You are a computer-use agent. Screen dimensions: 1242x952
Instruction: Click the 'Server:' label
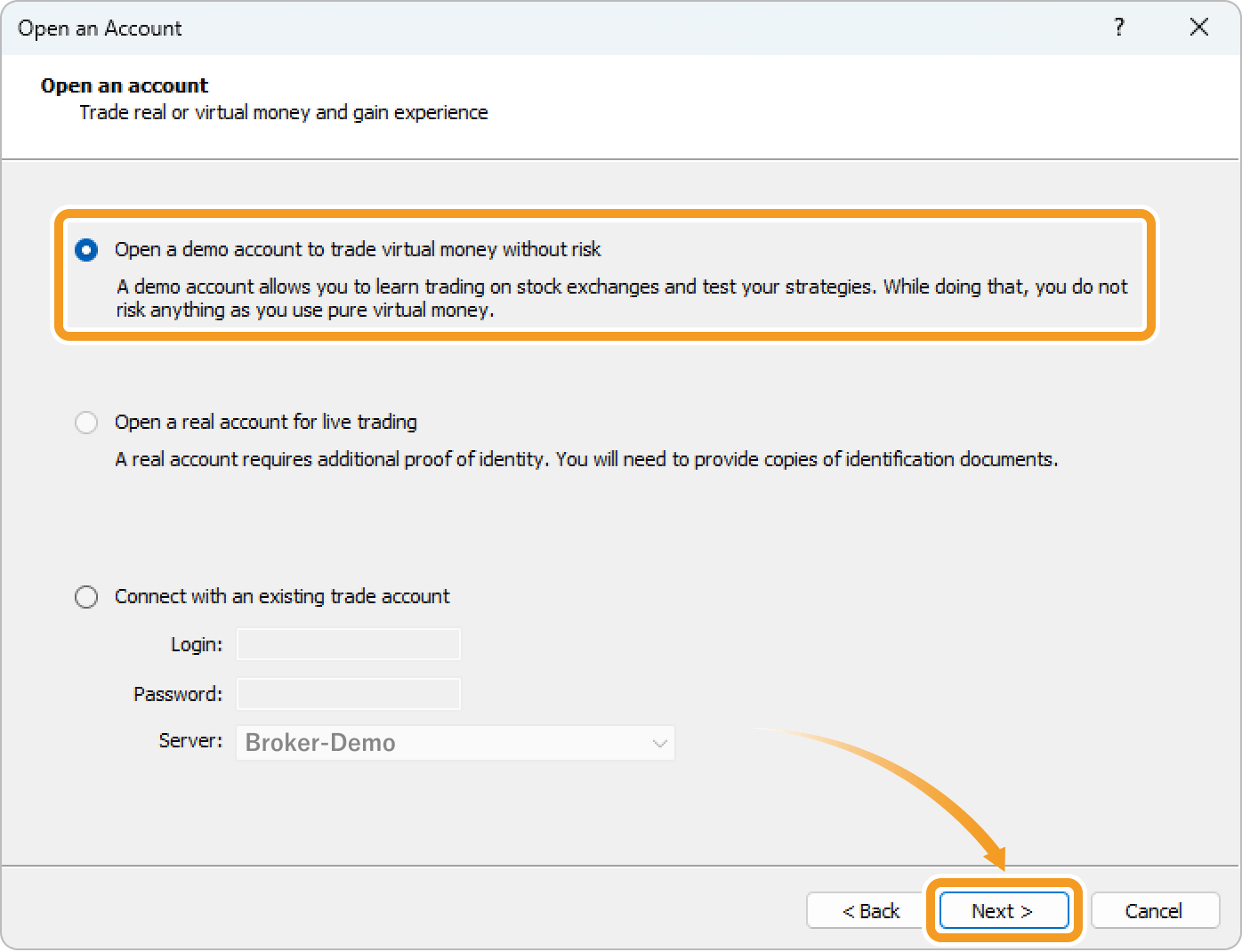[190, 740]
